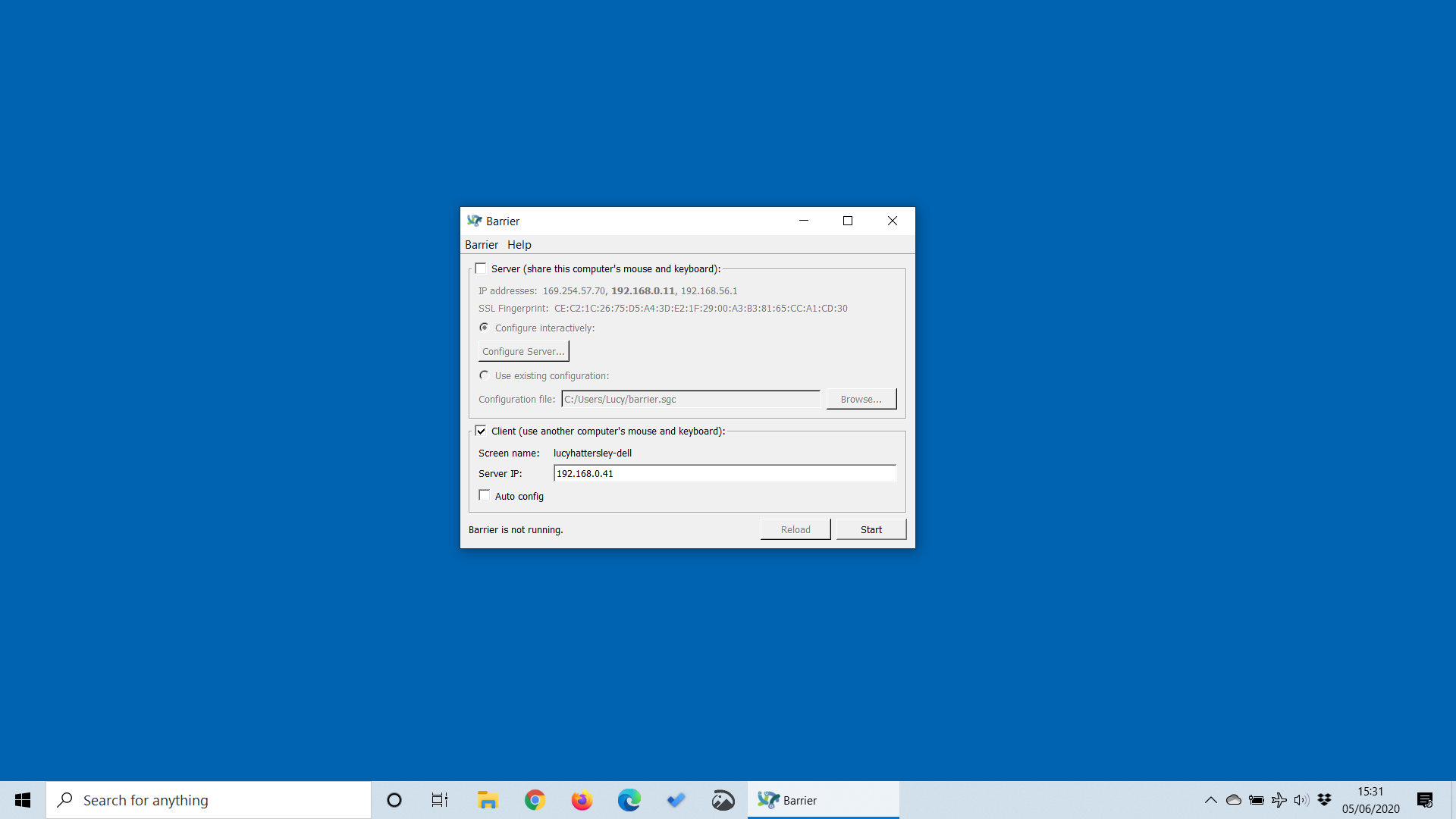The height and width of the screenshot is (819, 1456).
Task: Expand hidden icons in the system tray
Action: (x=1211, y=799)
